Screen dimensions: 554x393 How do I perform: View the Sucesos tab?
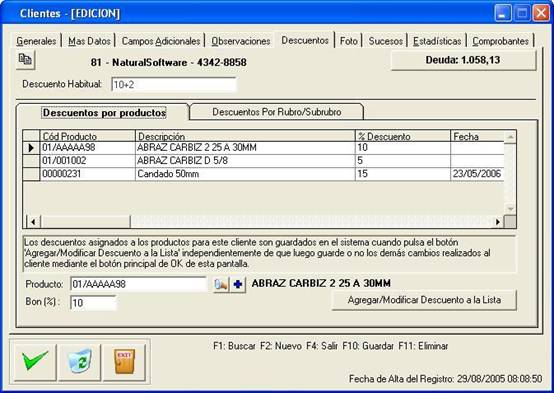[x=385, y=41]
